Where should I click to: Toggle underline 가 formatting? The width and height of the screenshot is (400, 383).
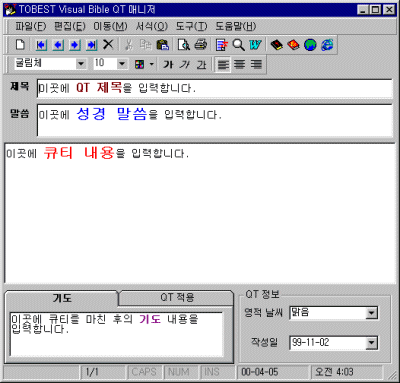click(201, 64)
